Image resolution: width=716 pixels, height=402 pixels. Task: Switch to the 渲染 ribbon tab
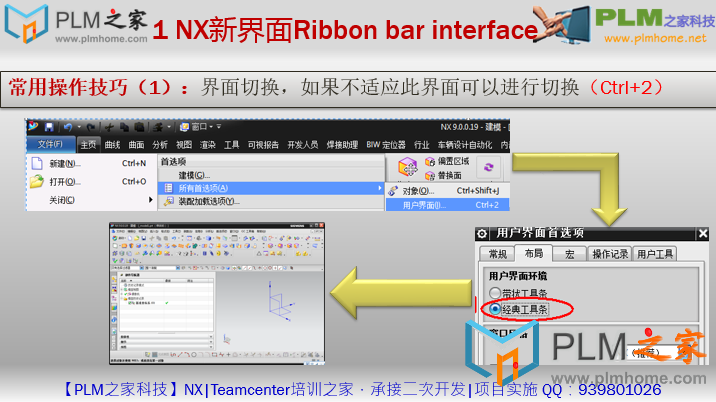(x=207, y=145)
